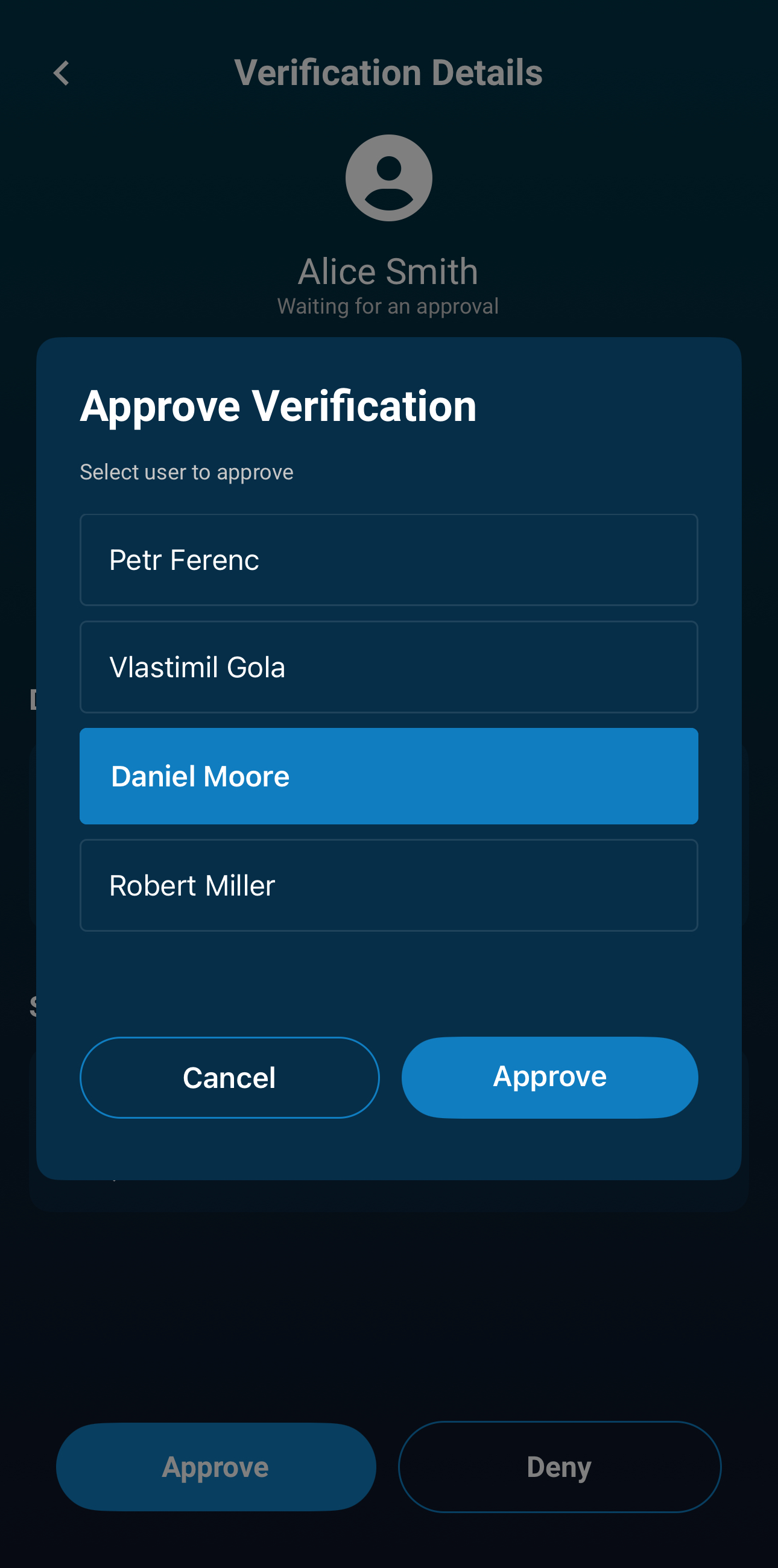Select the highlighted Daniel Moore option
The width and height of the screenshot is (778, 1568).
pyautogui.click(x=388, y=776)
